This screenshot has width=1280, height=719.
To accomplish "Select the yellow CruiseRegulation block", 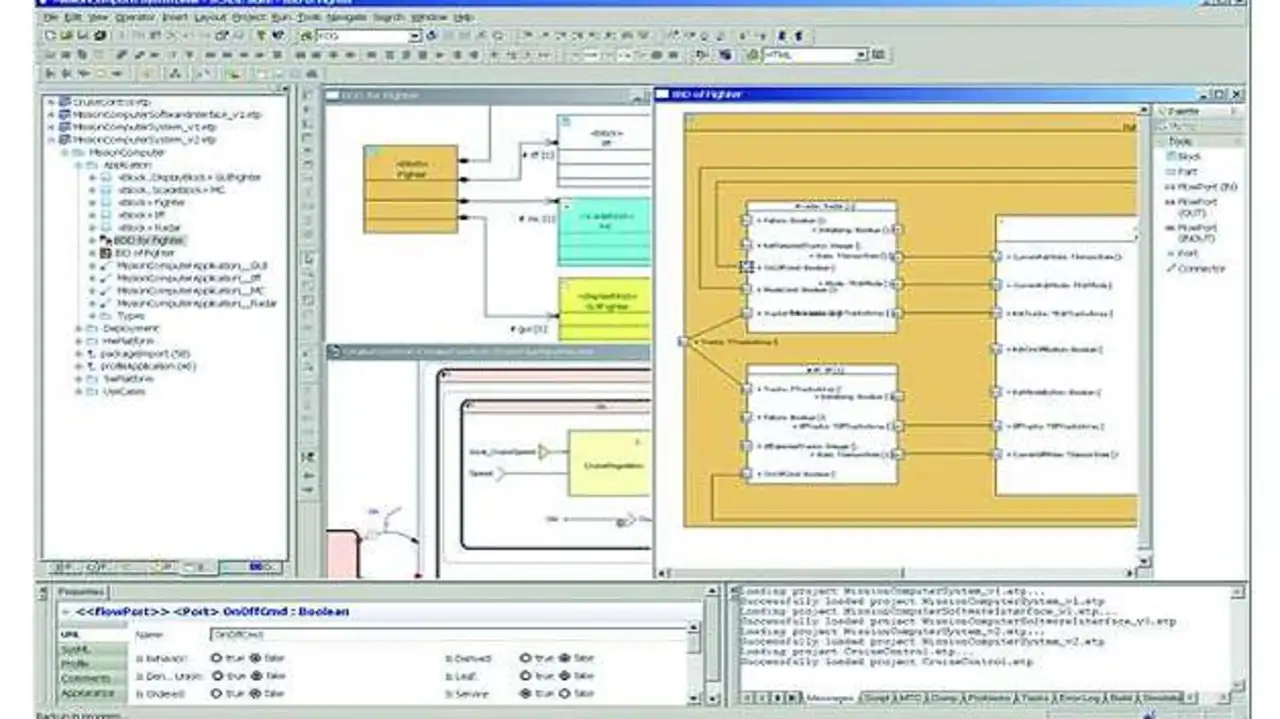I will 610,463.
